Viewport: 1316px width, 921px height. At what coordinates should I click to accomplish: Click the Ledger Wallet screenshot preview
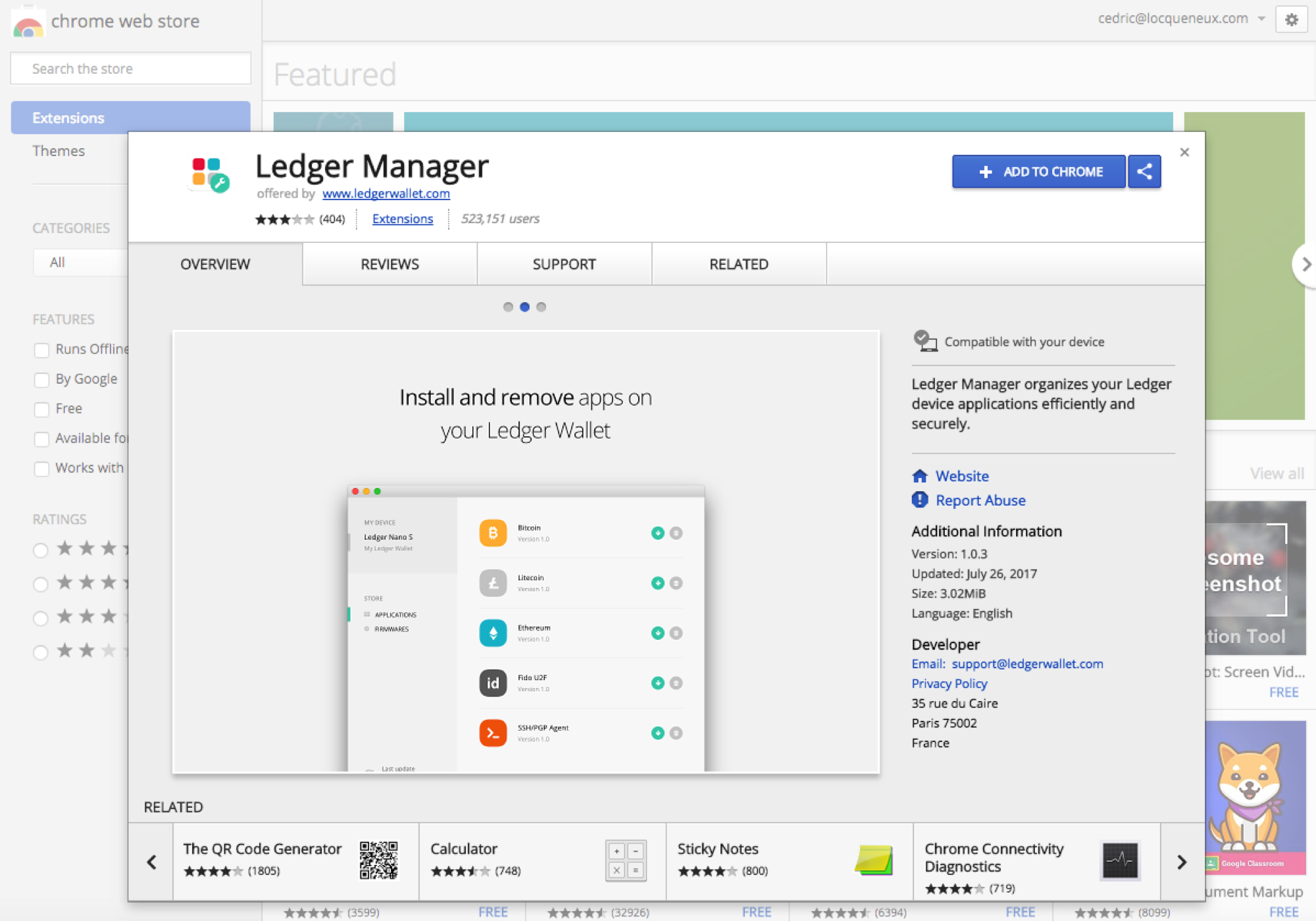tap(526, 552)
